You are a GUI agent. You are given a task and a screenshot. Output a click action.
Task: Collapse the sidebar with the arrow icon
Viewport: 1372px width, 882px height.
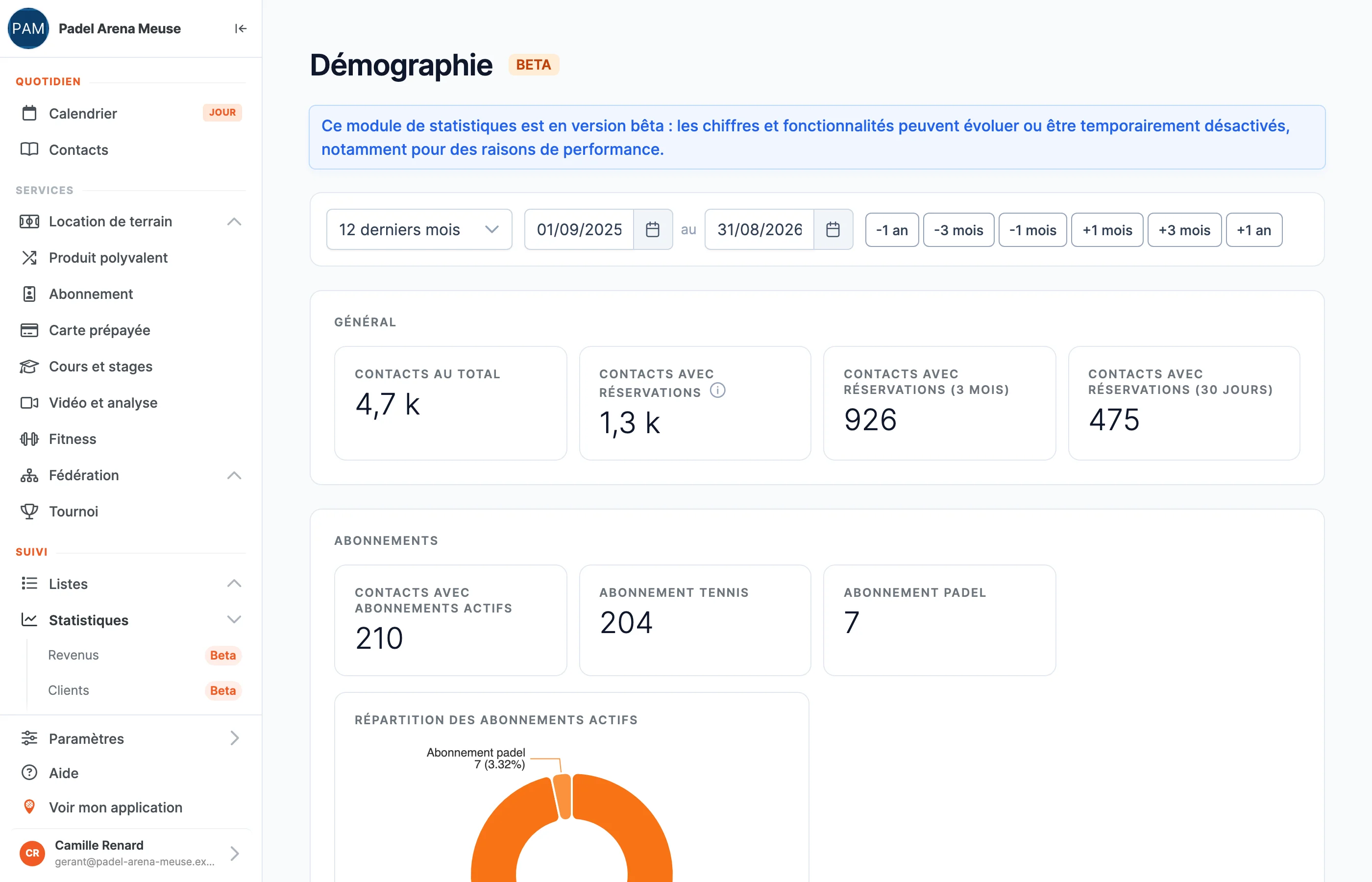[x=241, y=28]
